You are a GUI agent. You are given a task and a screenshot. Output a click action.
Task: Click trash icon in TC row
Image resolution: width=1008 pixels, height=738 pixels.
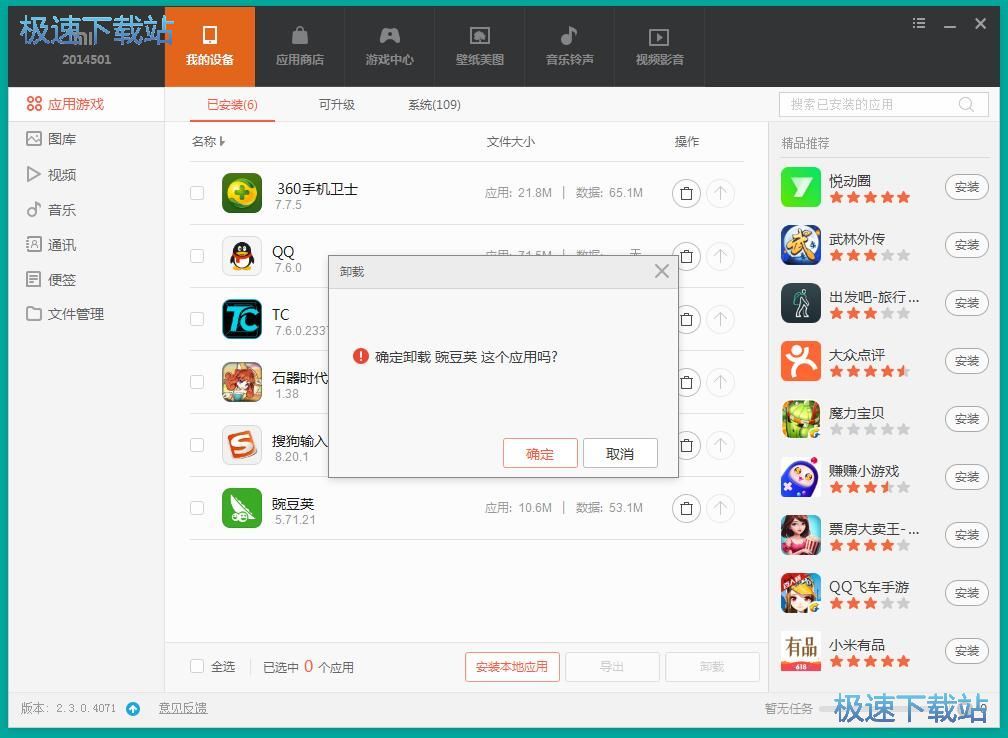pos(687,319)
